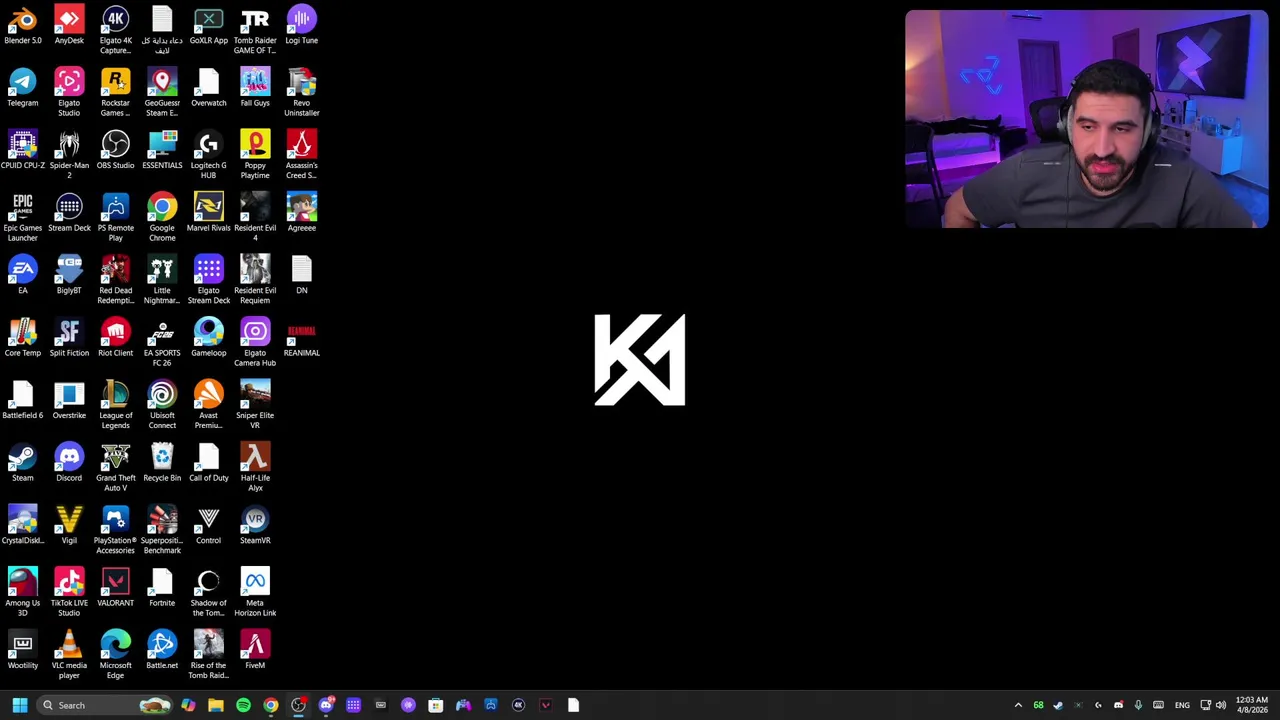Image resolution: width=1280 pixels, height=720 pixels.
Task: Open the Resident Evil 4 shortcut
Action: pos(255,218)
